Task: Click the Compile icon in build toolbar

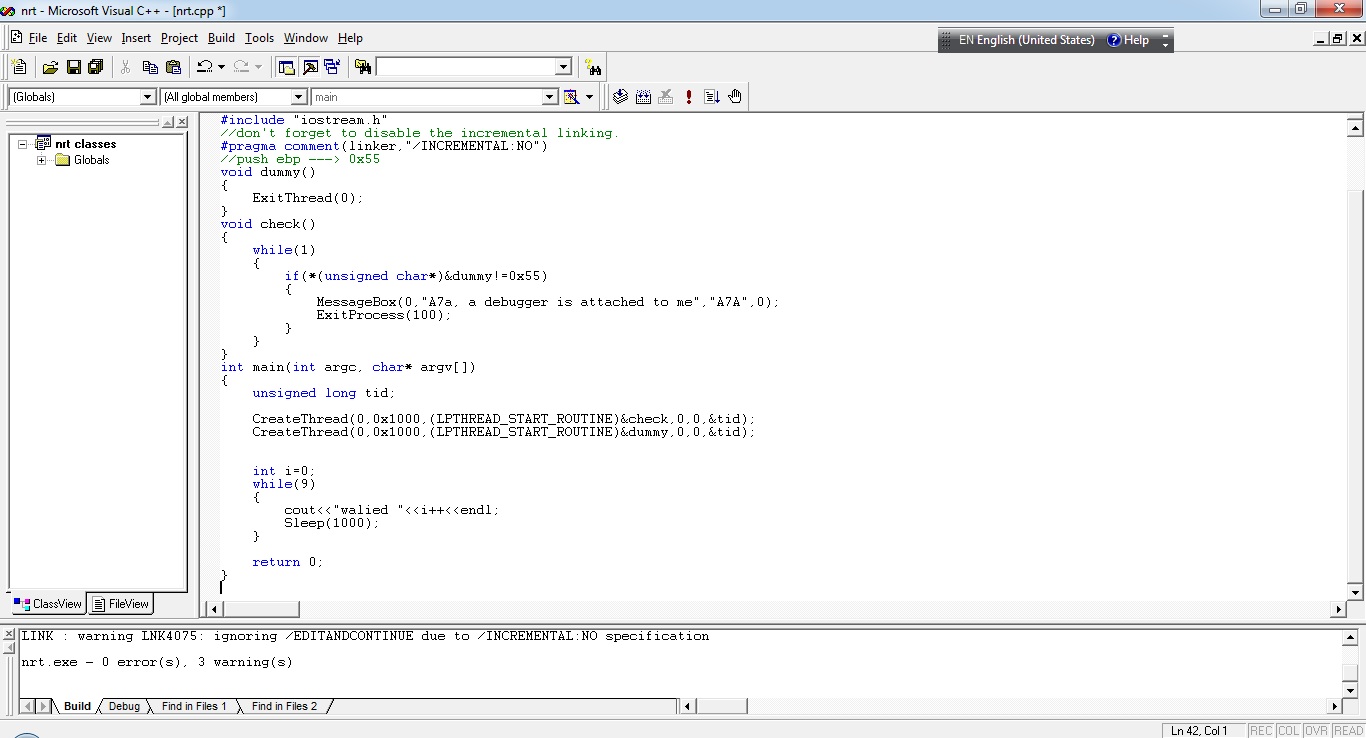Action: [620, 97]
